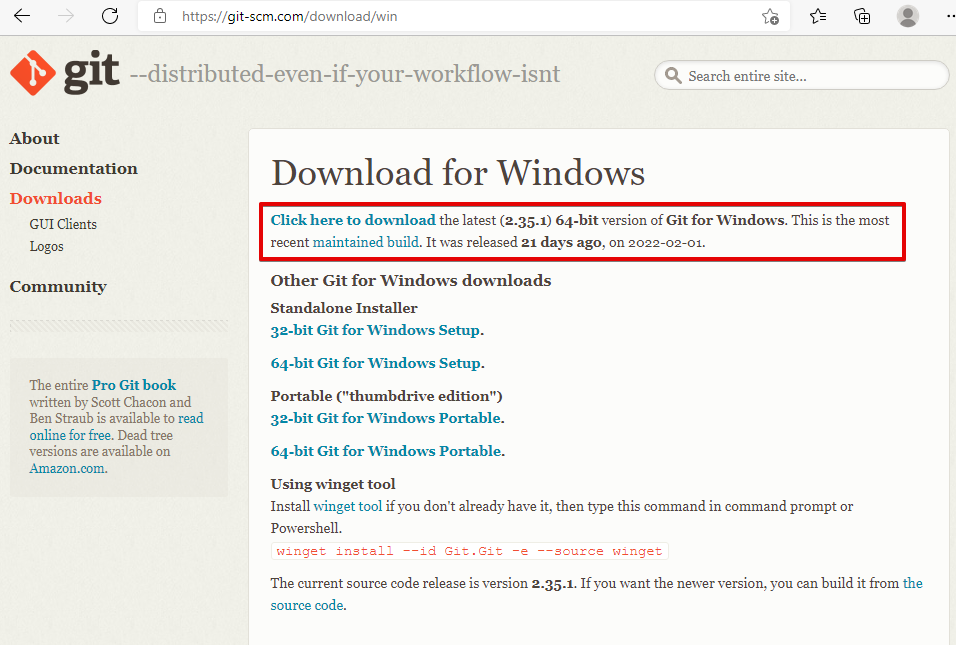Image resolution: width=956 pixels, height=645 pixels.
Task: Open the 'winget tool' link
Action: 348,506
